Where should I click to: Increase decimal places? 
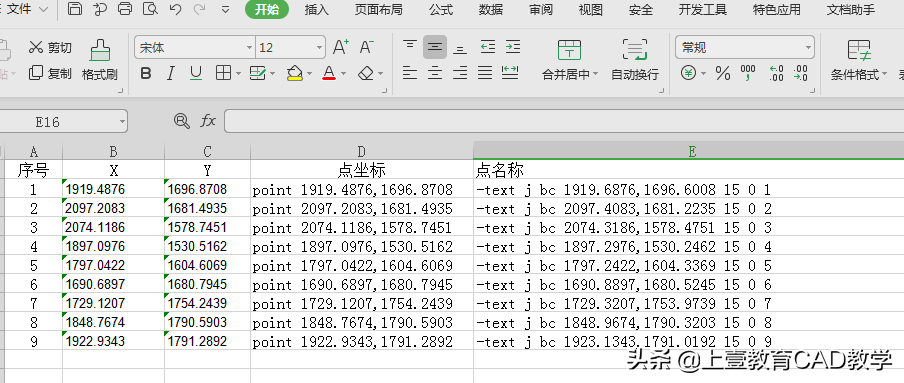click(776, 73)
